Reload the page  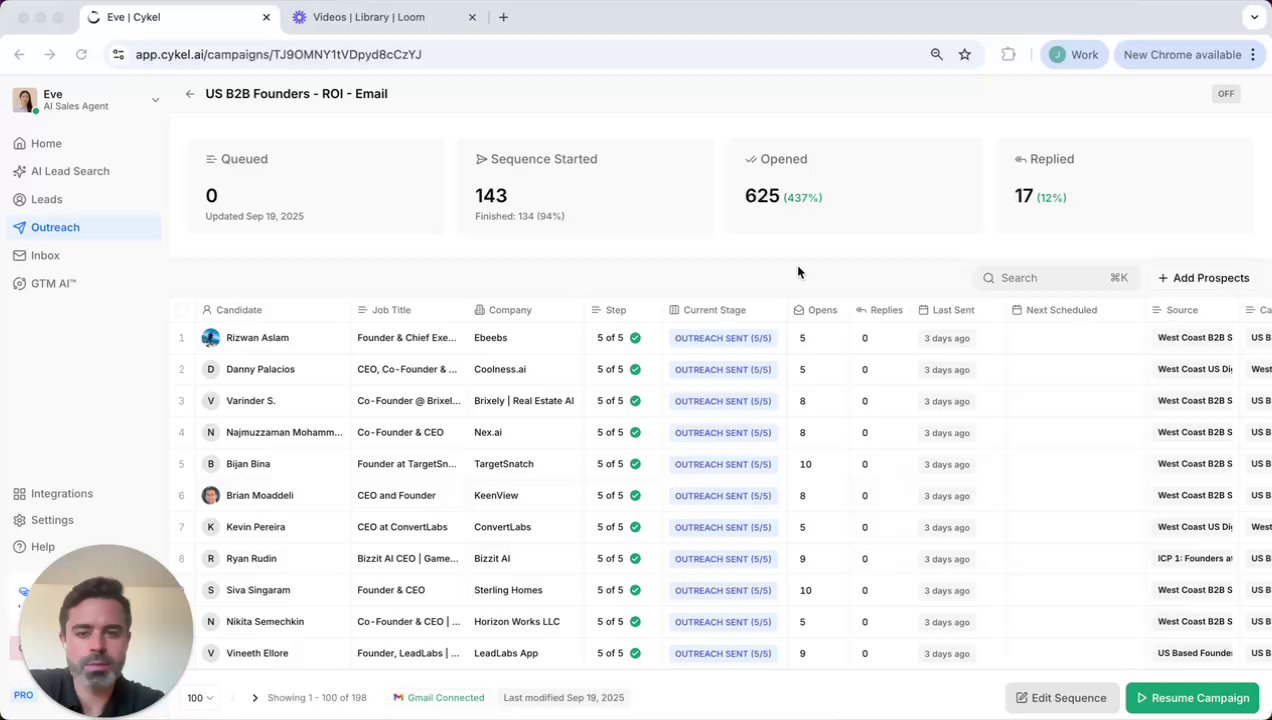(x=81, y=54)
